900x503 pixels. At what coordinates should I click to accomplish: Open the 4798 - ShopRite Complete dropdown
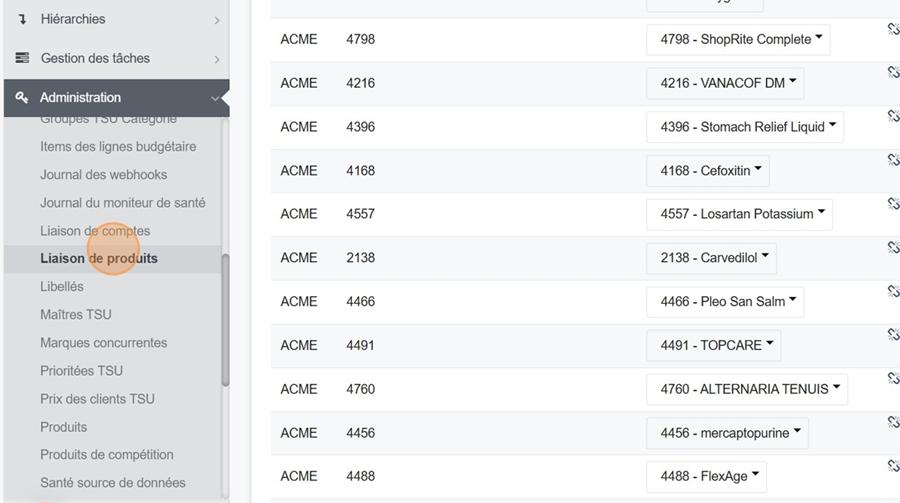[738, 39]
